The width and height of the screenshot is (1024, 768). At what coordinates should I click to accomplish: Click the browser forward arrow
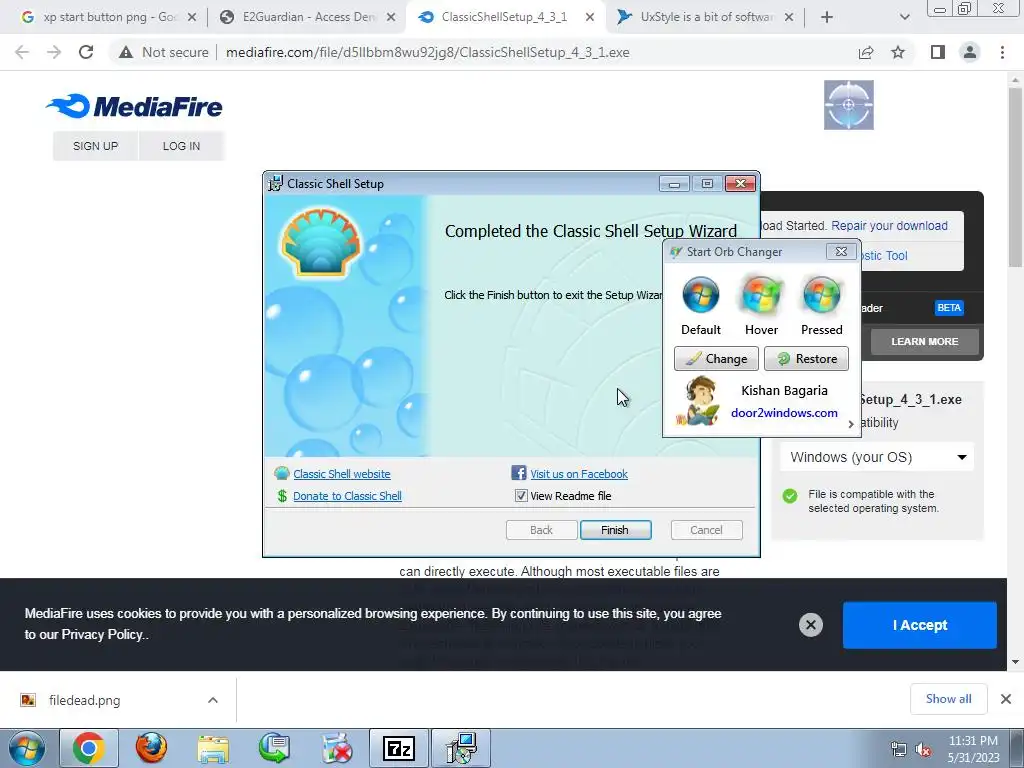pos(54,52)
